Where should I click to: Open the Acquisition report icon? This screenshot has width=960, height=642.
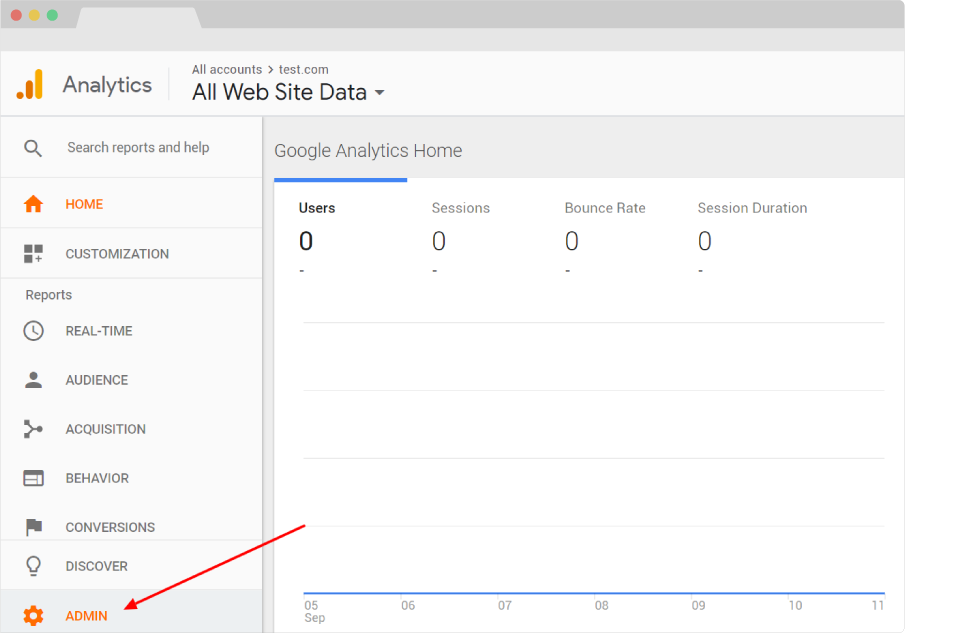33,428
